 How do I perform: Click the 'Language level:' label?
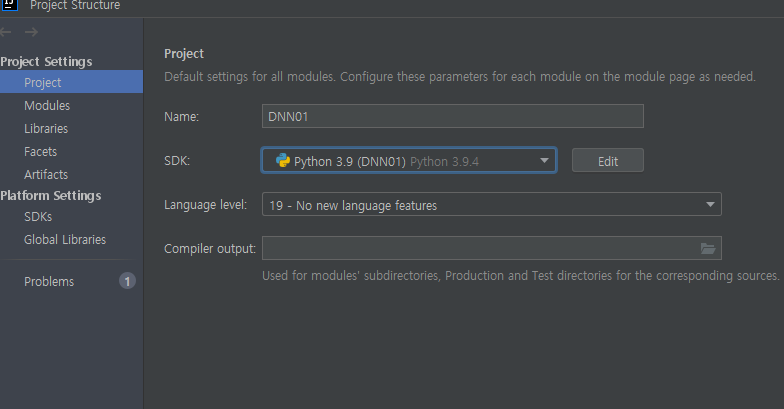click(x=206, y=204)
